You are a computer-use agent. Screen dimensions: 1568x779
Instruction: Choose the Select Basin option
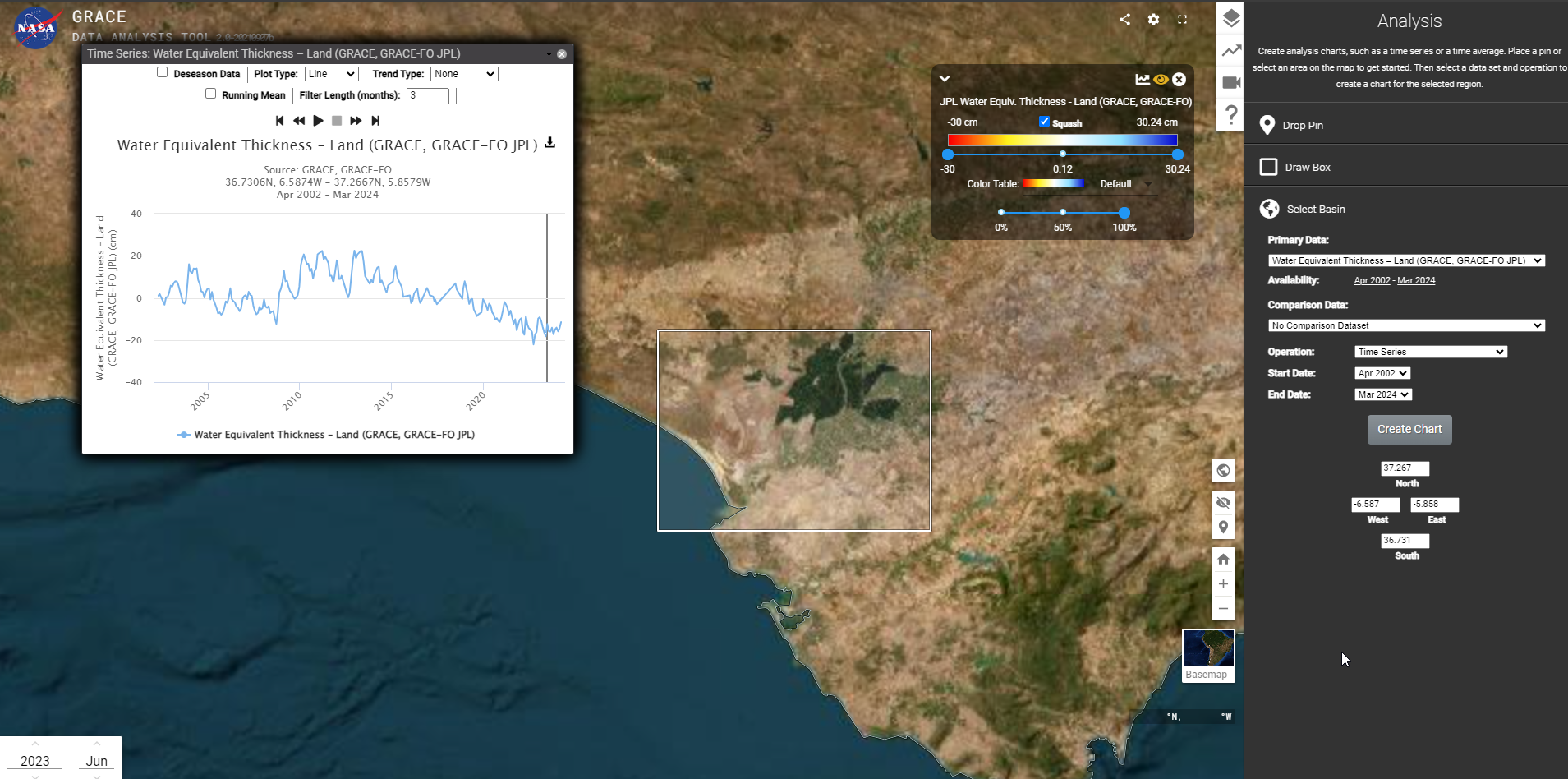pyautogui.click(x=1315, y=209)
